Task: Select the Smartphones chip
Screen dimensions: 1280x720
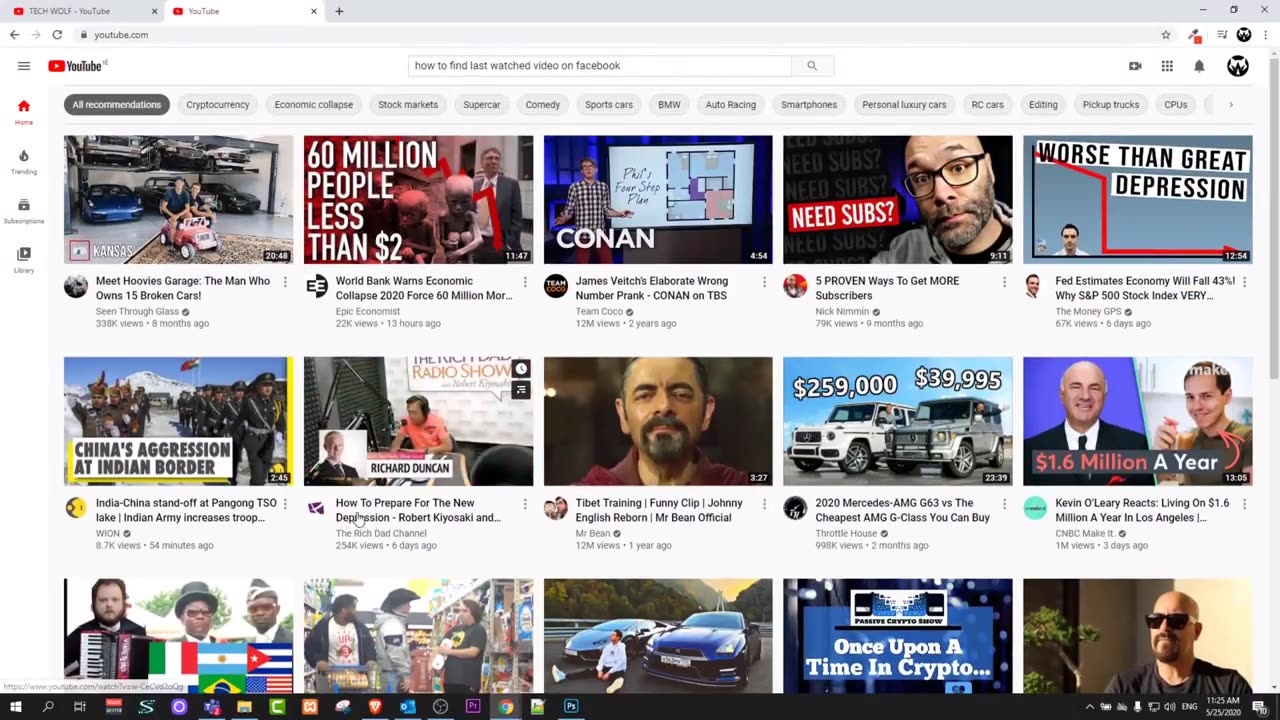Action: [x=809, y=105]
